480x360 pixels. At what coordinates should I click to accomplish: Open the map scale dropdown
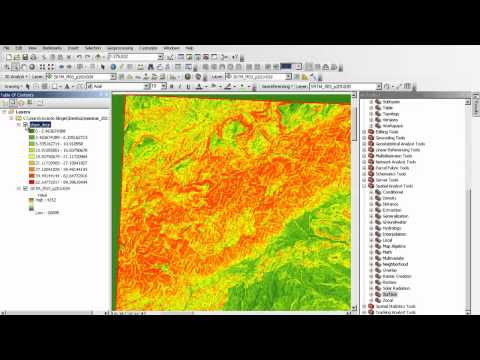tap(160, 57)
